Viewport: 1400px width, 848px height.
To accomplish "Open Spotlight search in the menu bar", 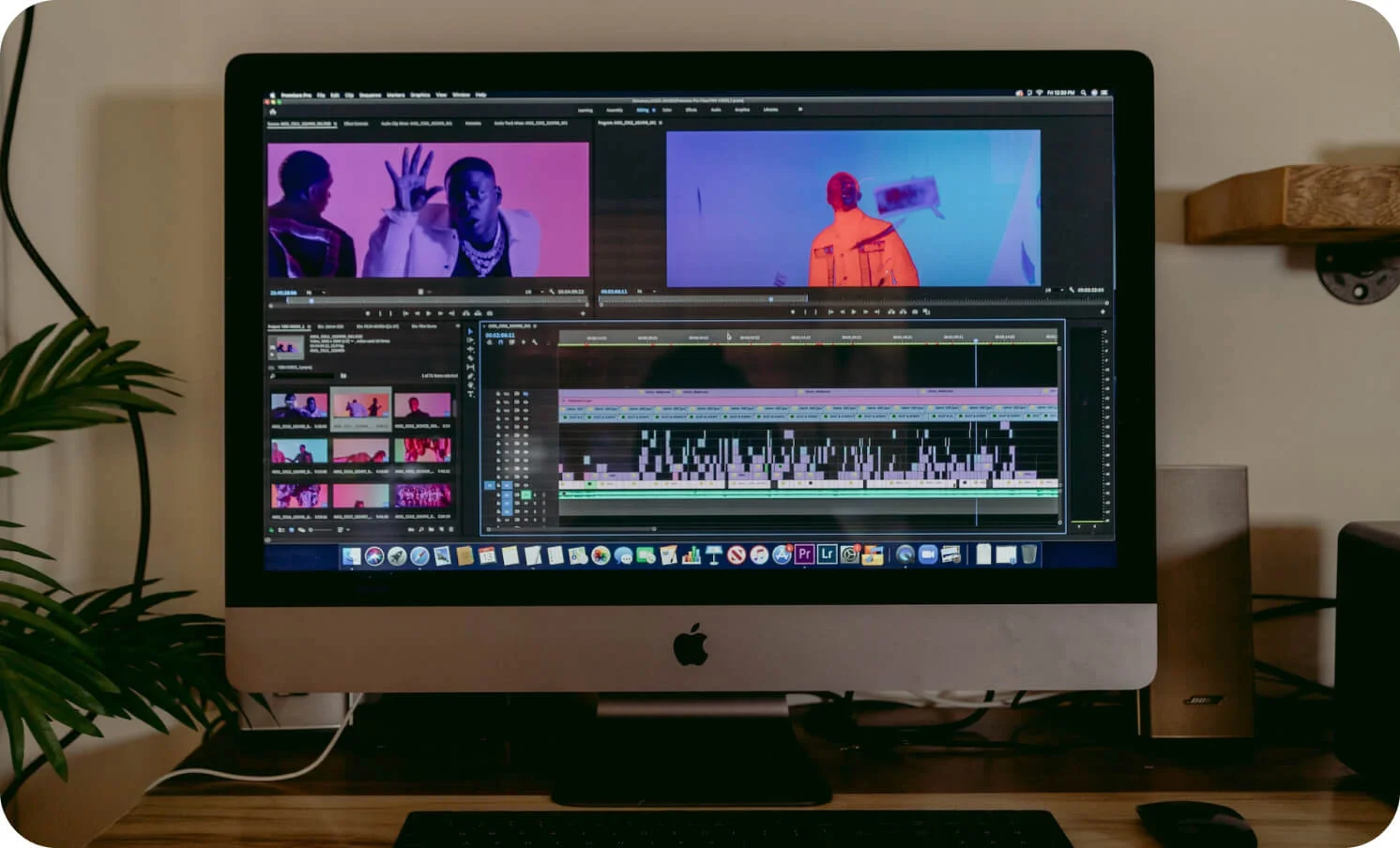I will [x=1083, y=93].
